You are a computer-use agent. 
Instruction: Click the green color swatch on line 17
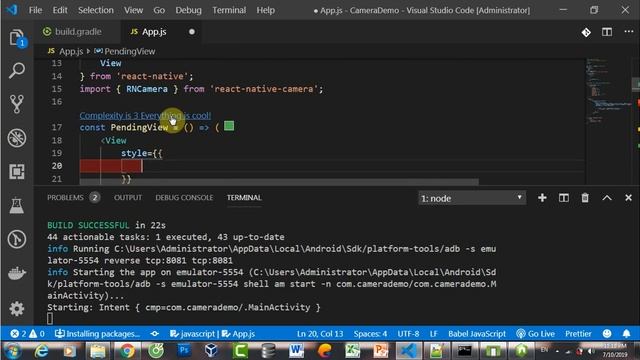(229, 126)
